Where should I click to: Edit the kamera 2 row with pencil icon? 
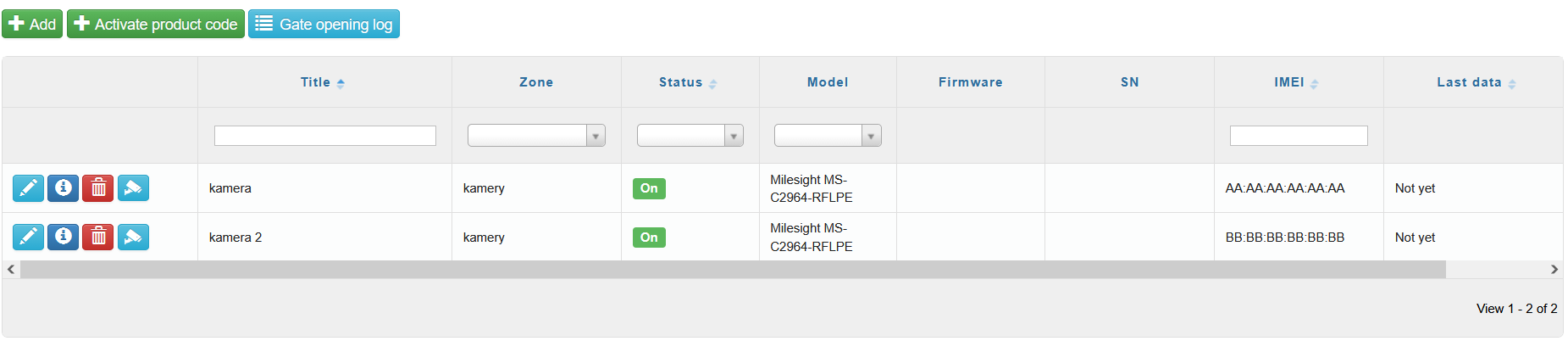[28, 237]
